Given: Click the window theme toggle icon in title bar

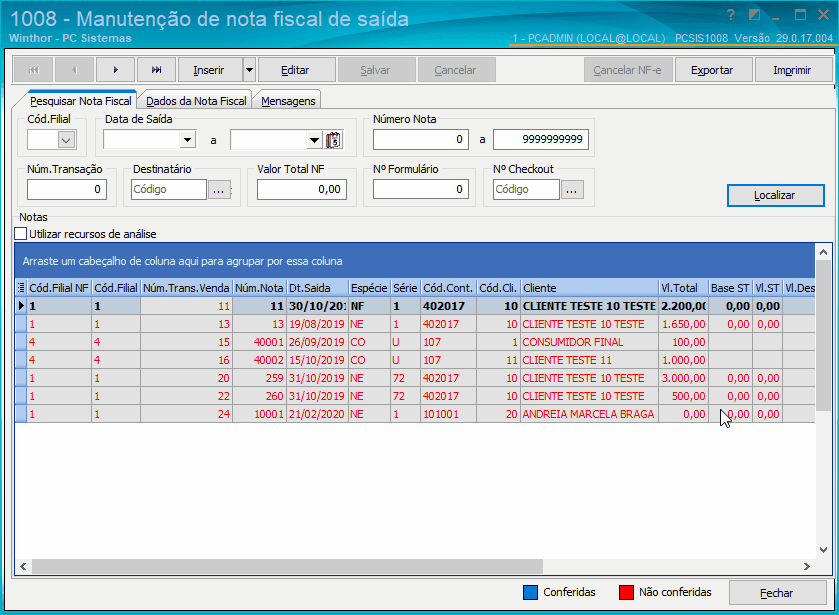Looking at the screenshot, I should 754,15.
